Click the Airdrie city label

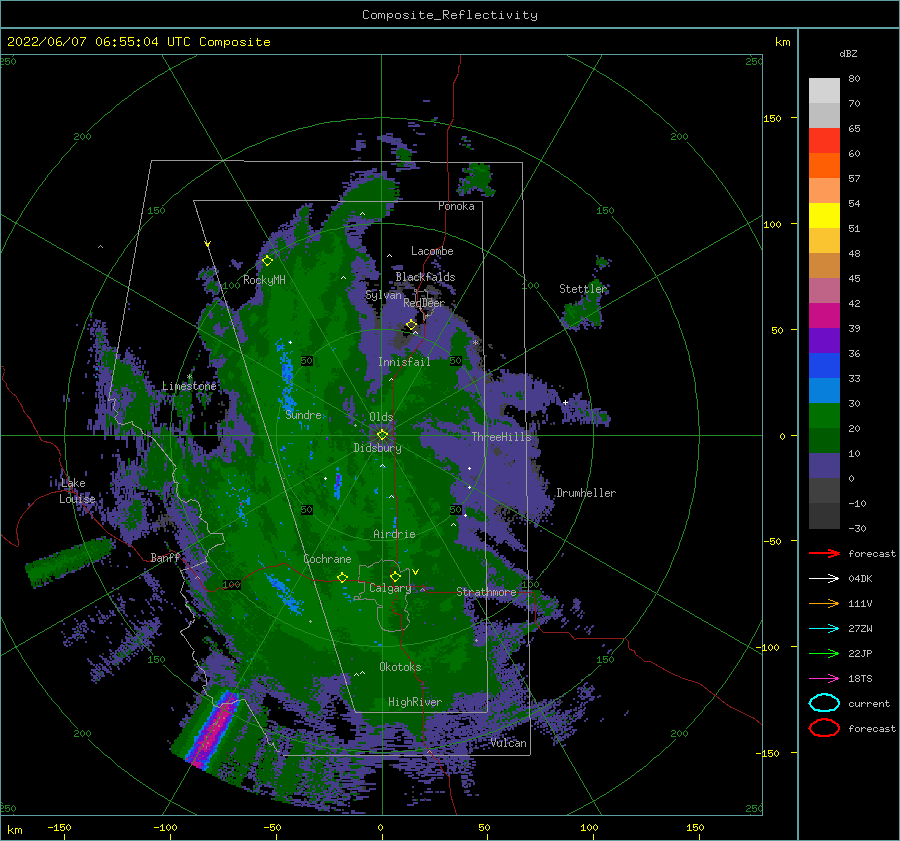click(x=394, y=534)
